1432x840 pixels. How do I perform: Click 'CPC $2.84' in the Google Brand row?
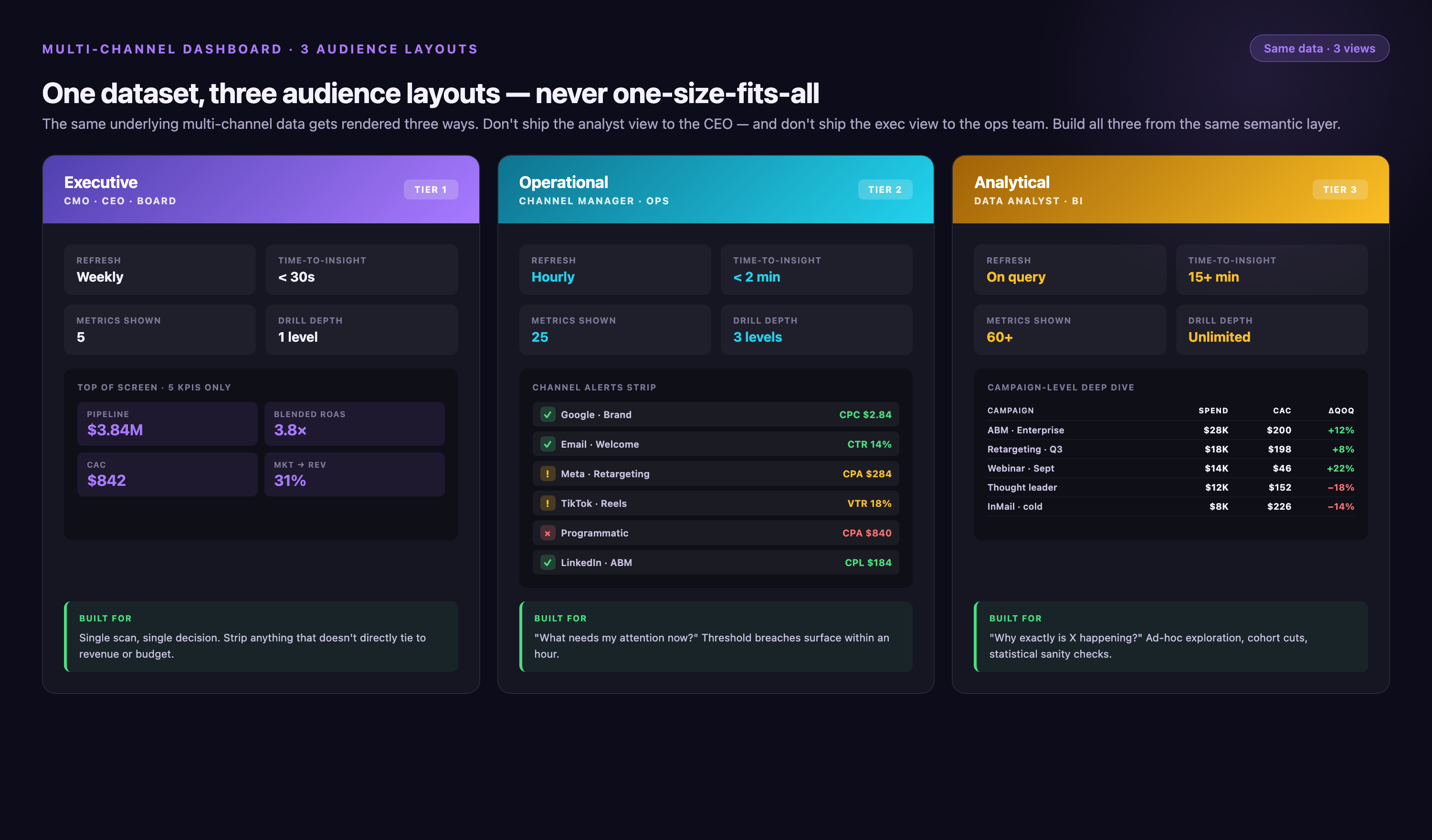pyautogui.click(x=865, y=415)
